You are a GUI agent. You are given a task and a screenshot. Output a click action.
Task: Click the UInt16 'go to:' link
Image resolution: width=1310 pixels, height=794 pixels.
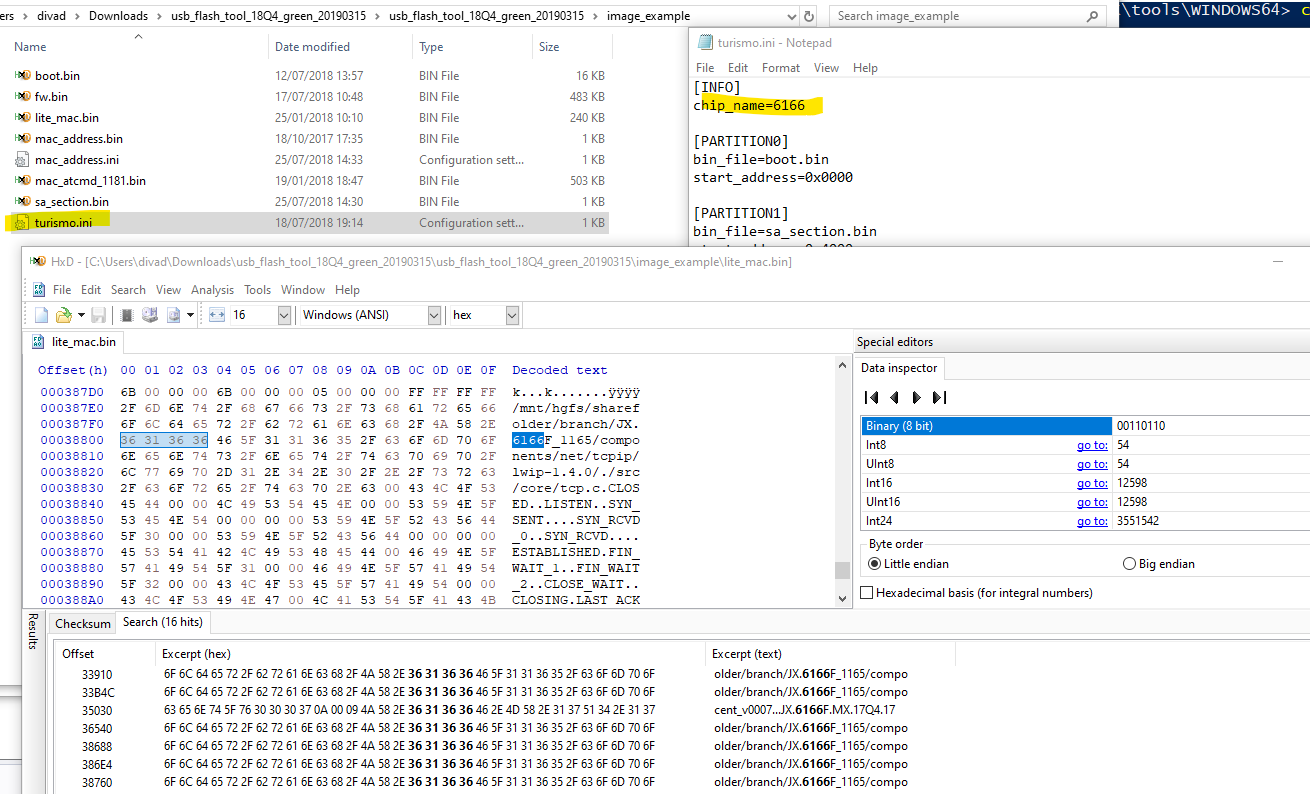(x=1092, y=502)
